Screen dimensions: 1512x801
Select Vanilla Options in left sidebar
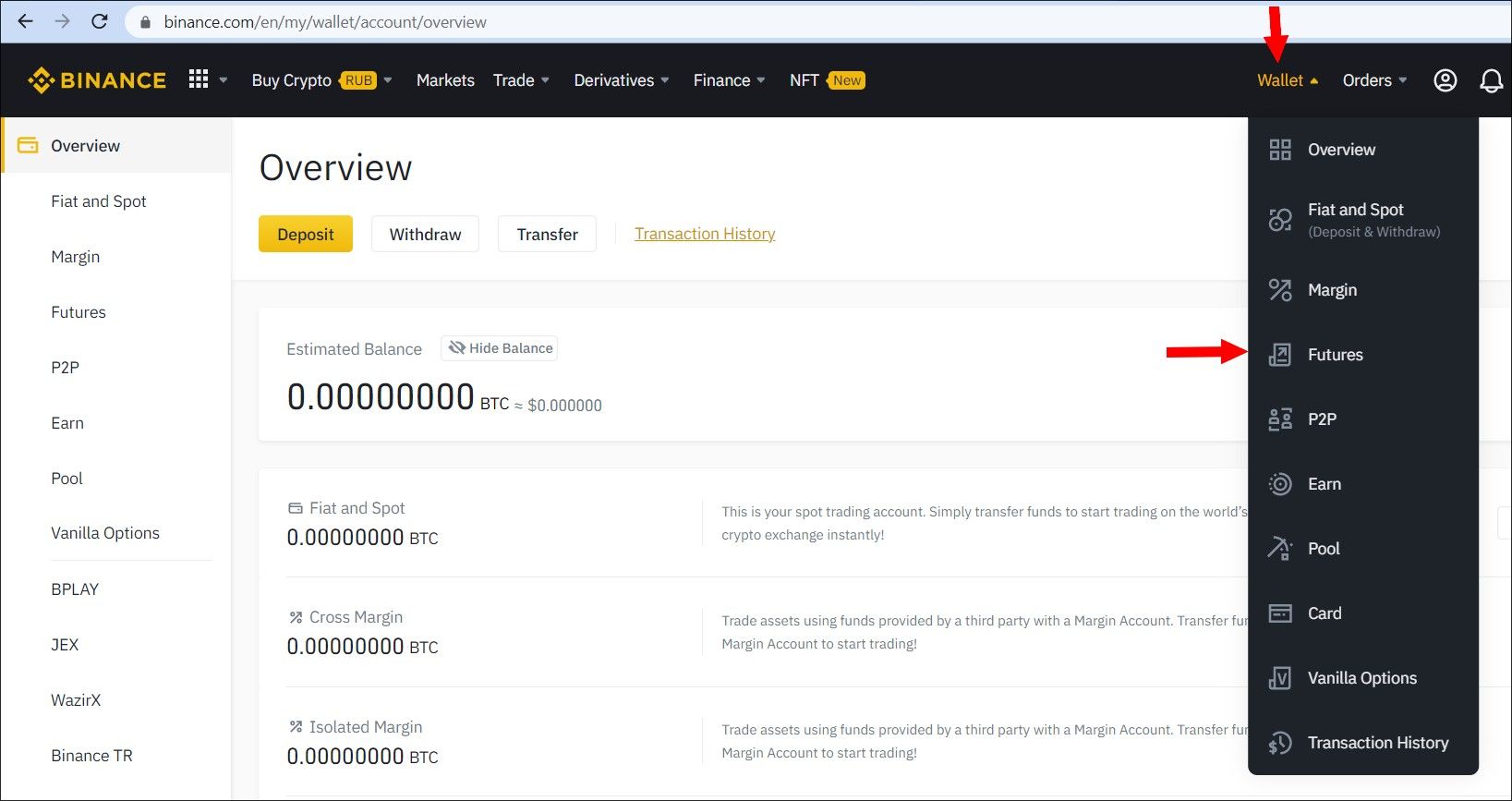105,533
